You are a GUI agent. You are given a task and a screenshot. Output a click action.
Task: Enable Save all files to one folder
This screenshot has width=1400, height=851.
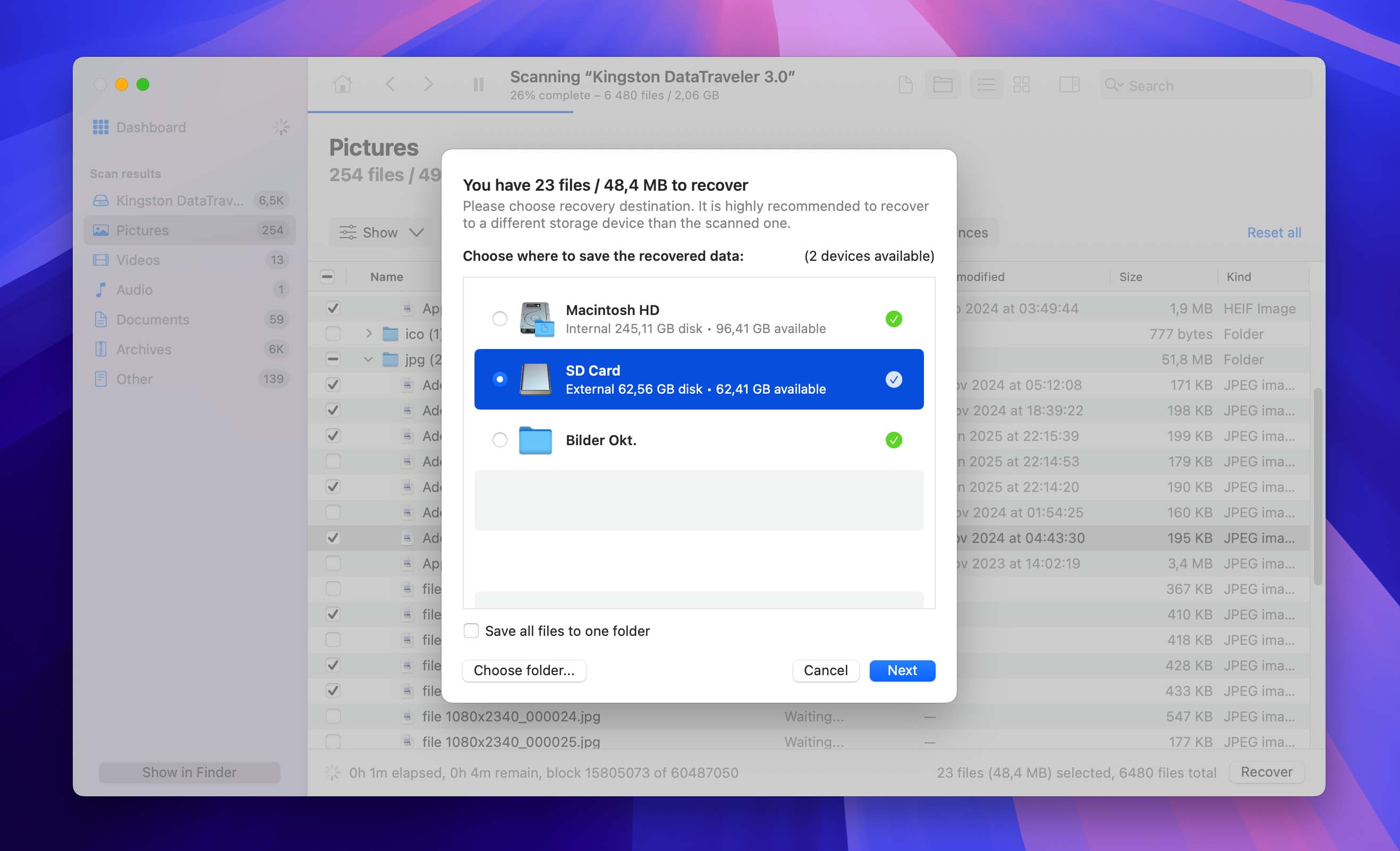click(x=471, y=631)
